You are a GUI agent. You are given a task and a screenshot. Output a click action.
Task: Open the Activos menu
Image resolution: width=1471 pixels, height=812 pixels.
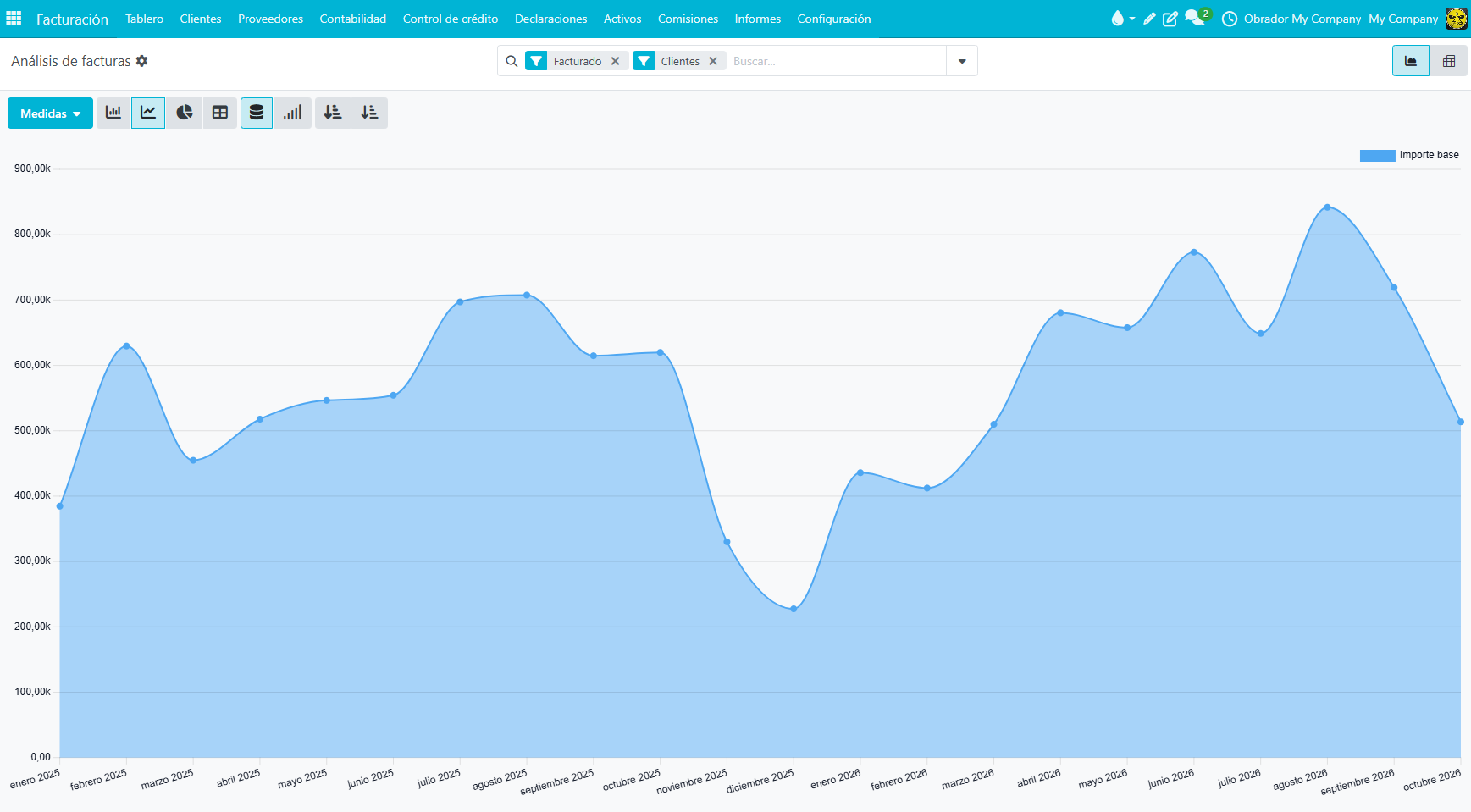coord(622,19)
